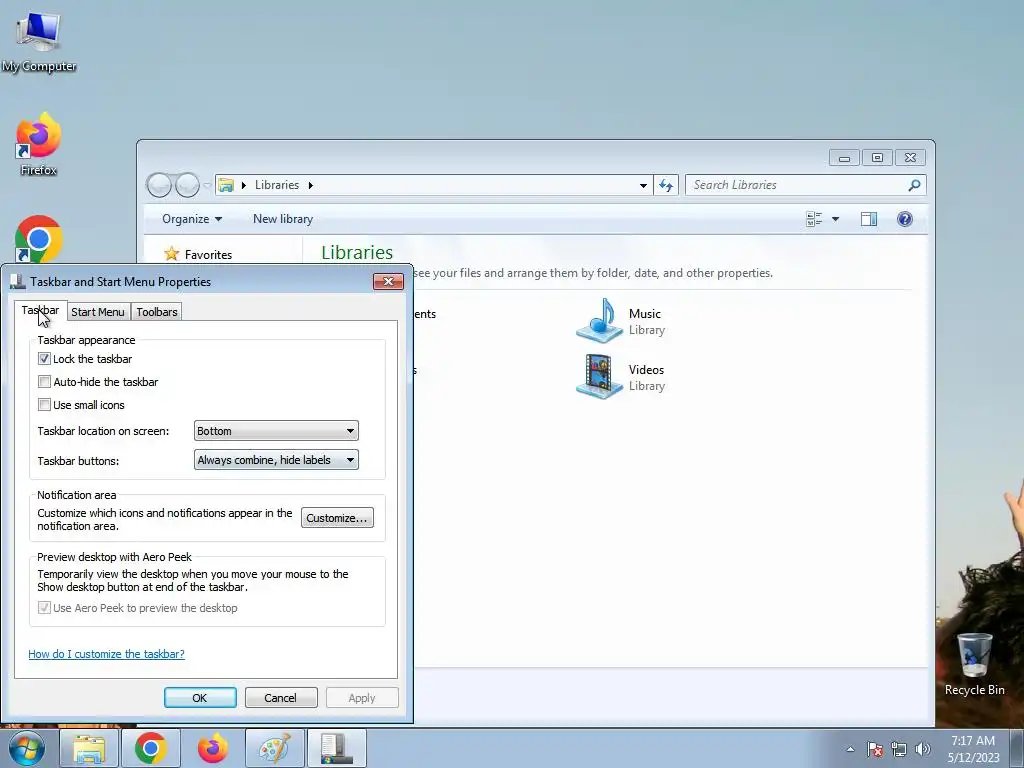Click Customize... notification area button
The height and width of the screenshot is (768, 1024).
337,518
